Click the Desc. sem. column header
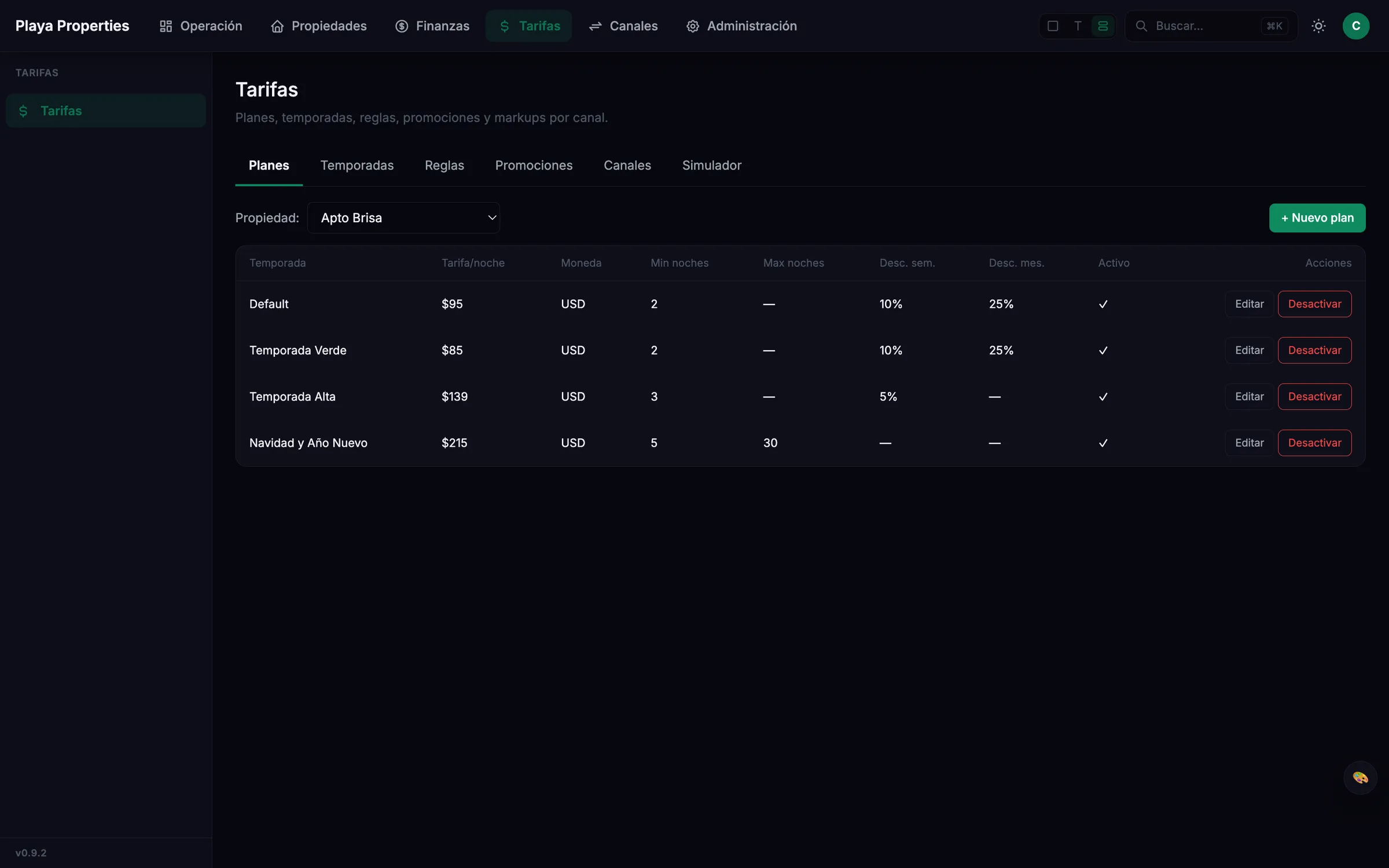This screenshot has height=868, width=1389. (907, 263)
